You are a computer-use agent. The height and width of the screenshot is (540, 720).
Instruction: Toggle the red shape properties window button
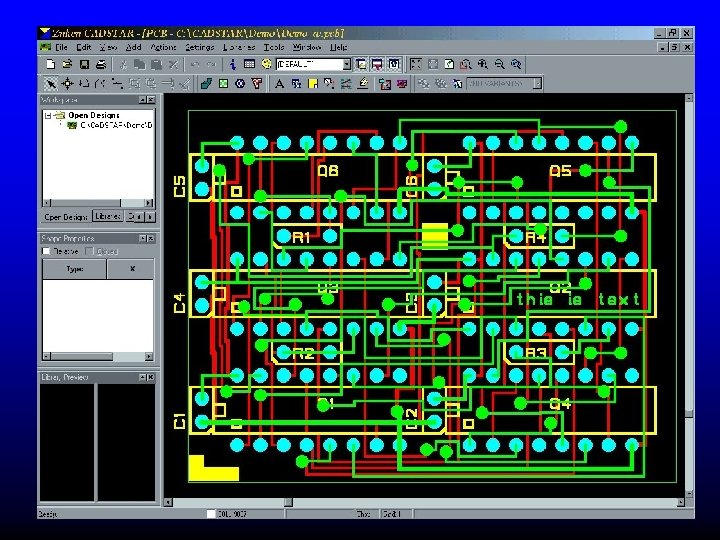(x=377, y=64)
